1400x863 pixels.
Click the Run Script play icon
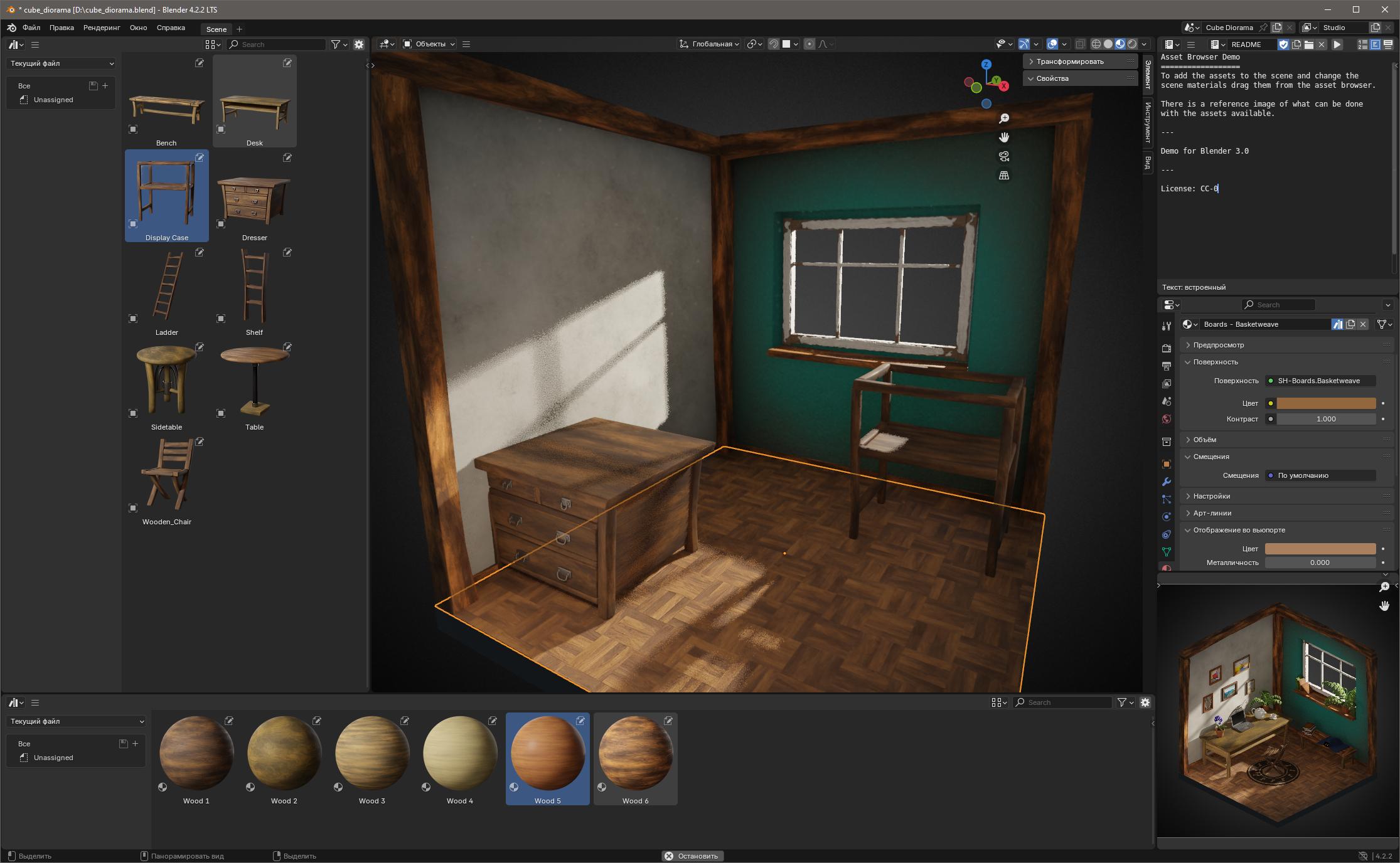tap(1337, 45)
